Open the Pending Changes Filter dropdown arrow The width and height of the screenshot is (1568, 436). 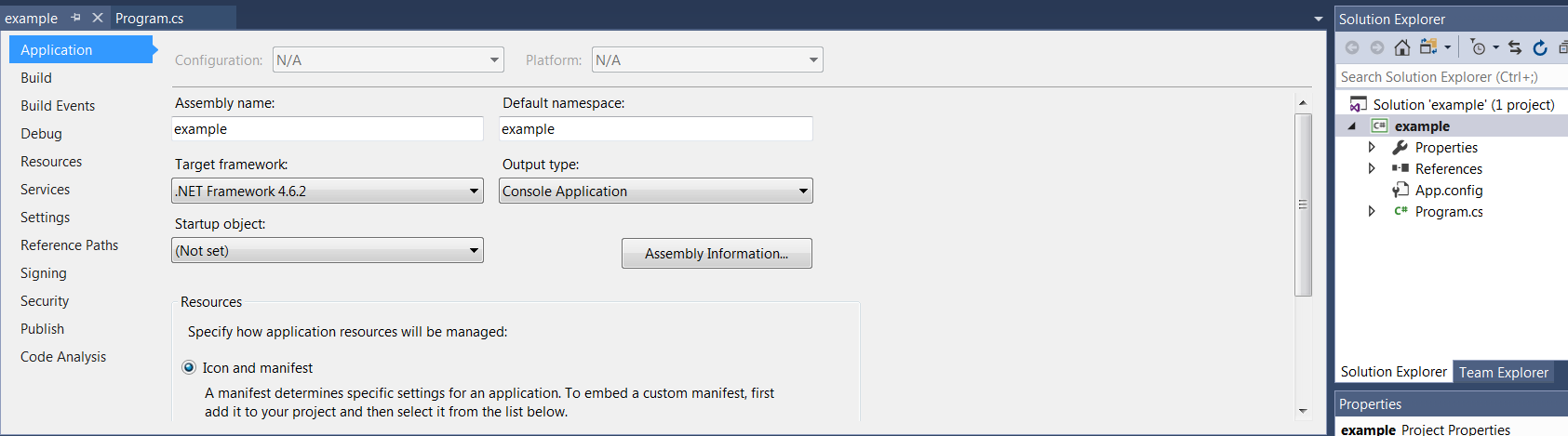1496,47
